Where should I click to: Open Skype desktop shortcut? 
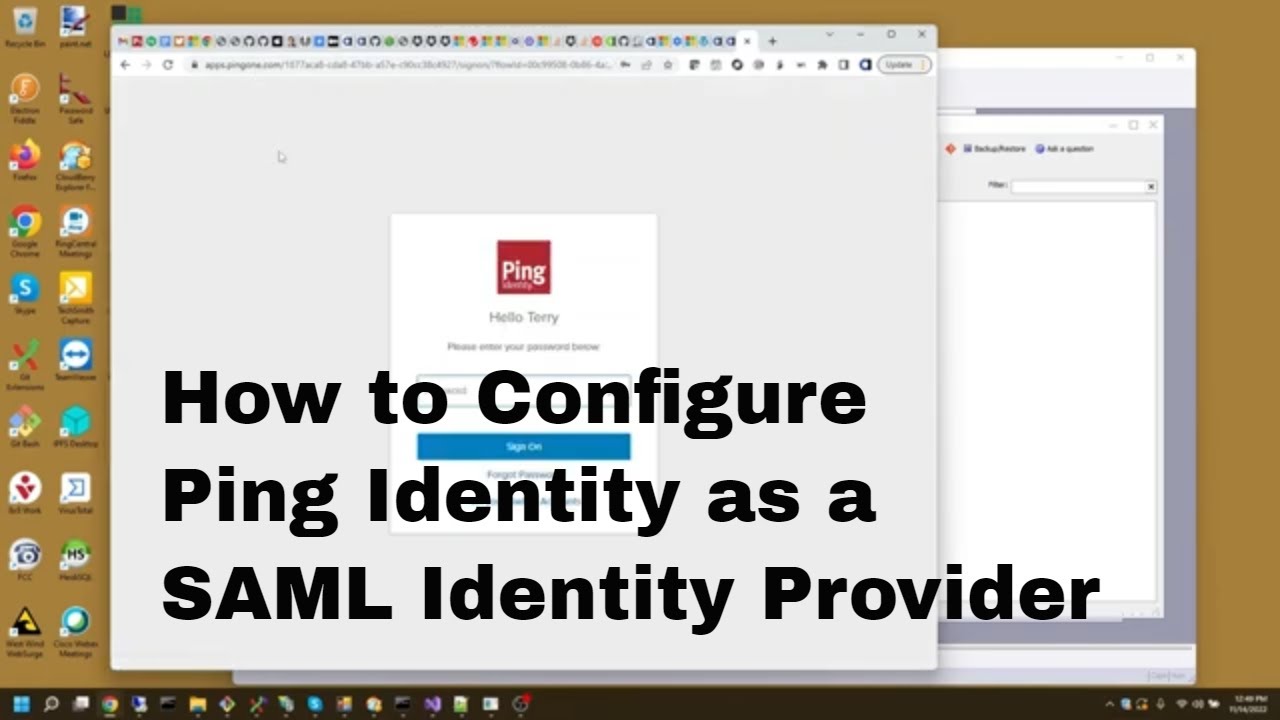(24, 293)
